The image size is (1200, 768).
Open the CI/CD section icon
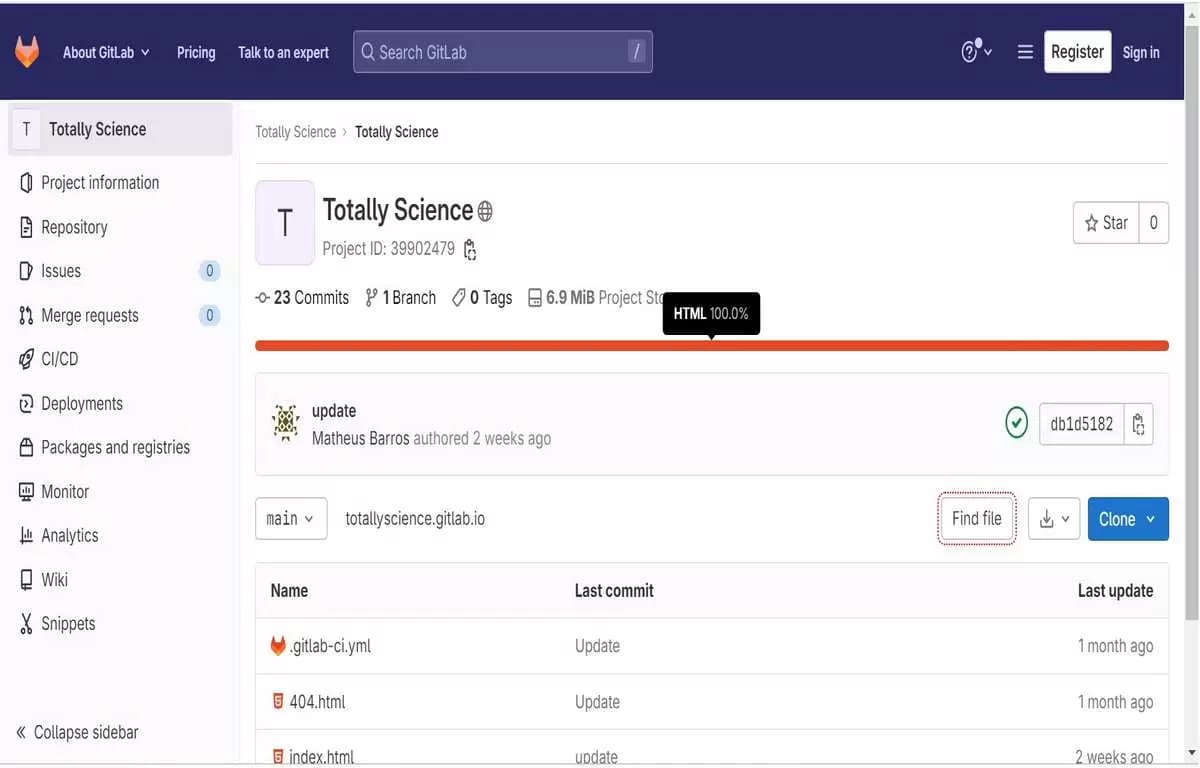pyautogui.click(x=24, y=358)
